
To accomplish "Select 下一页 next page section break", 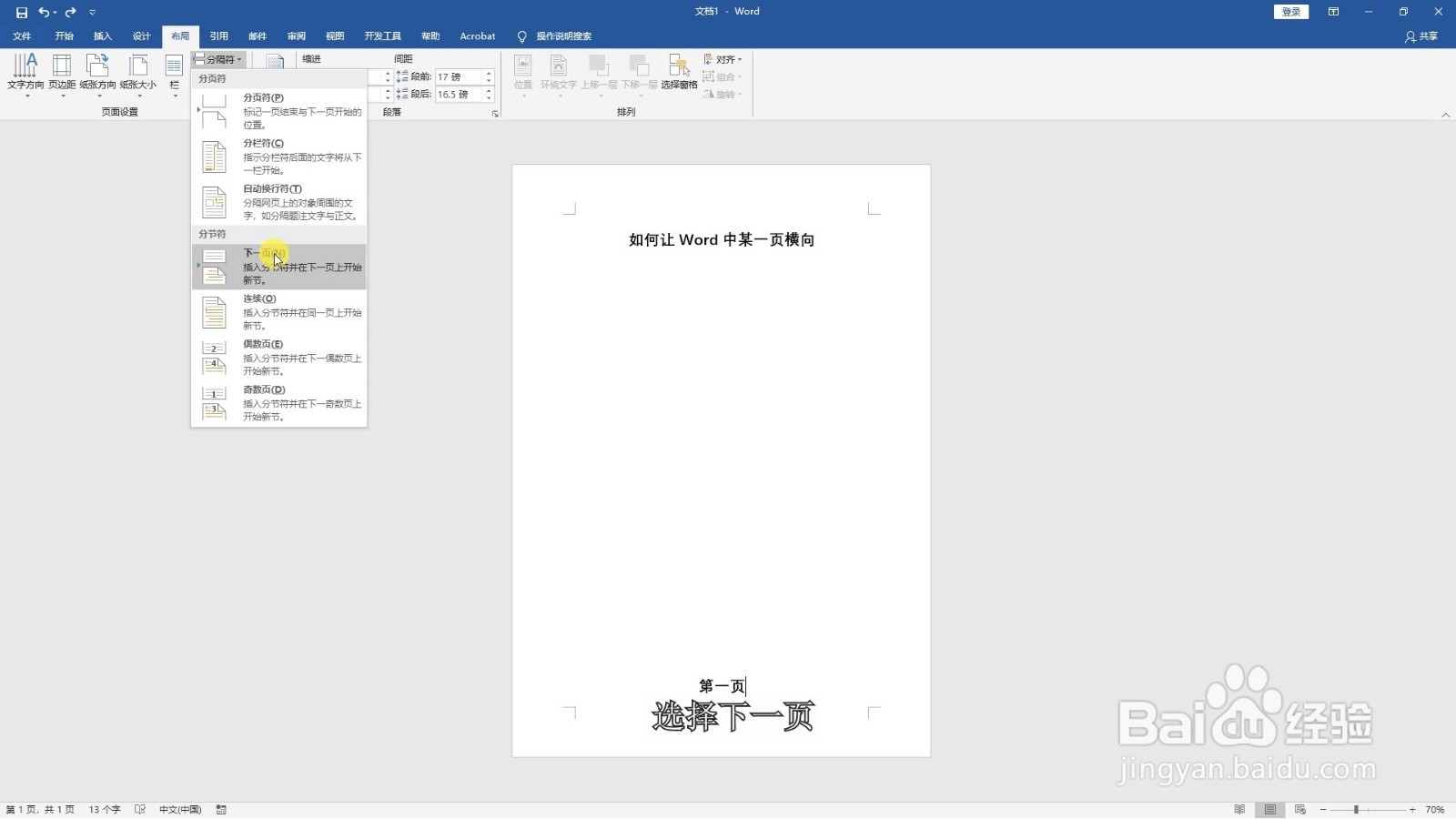I will (x=278, y=266).
